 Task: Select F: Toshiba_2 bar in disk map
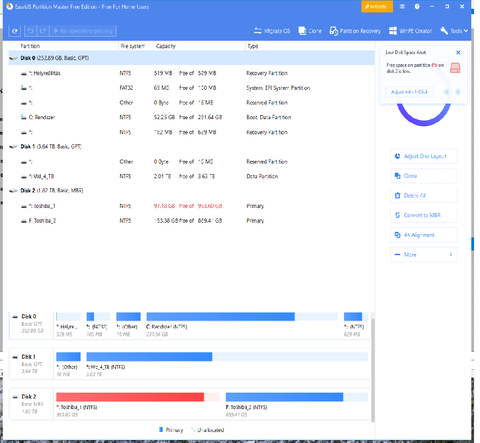297,397
